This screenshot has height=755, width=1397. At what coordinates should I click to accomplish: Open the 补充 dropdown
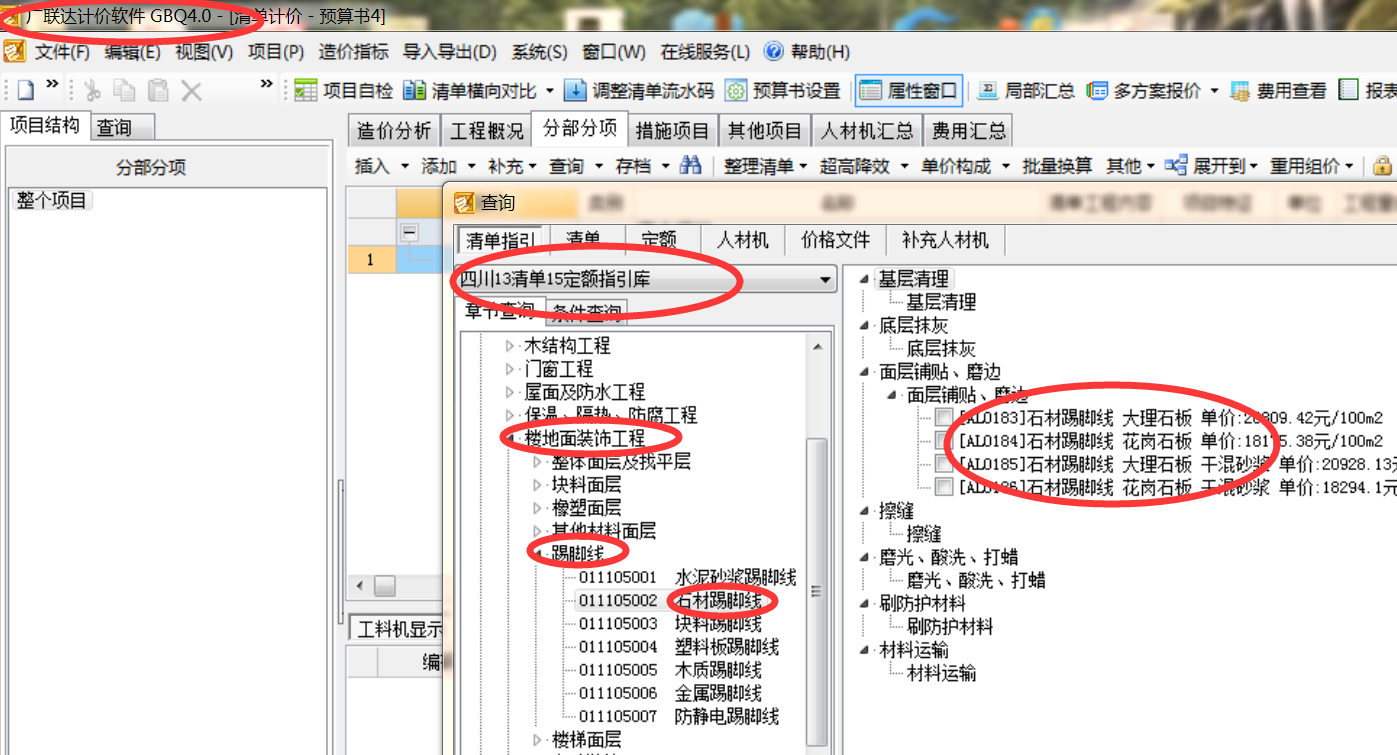[512, 166]
